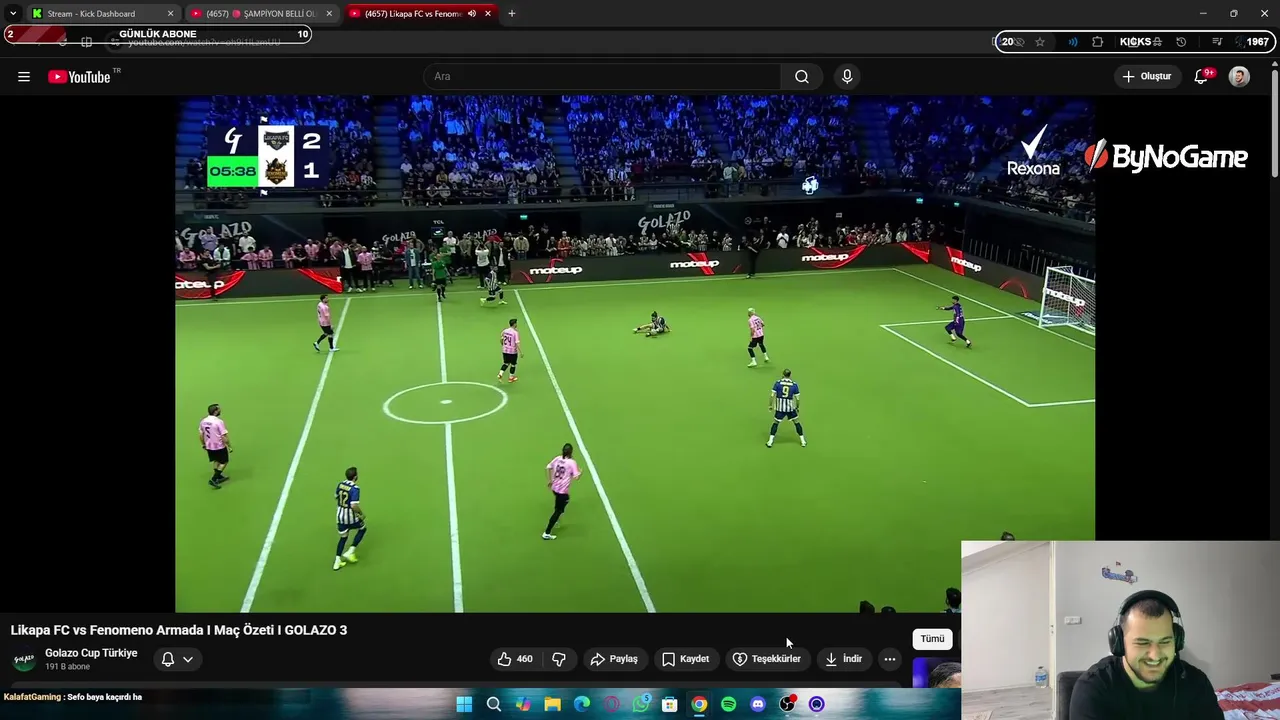Viewport: 1280px width, 720px height.
Task: Open Spotify from the taskbar
Action: [x=728, y=704]
